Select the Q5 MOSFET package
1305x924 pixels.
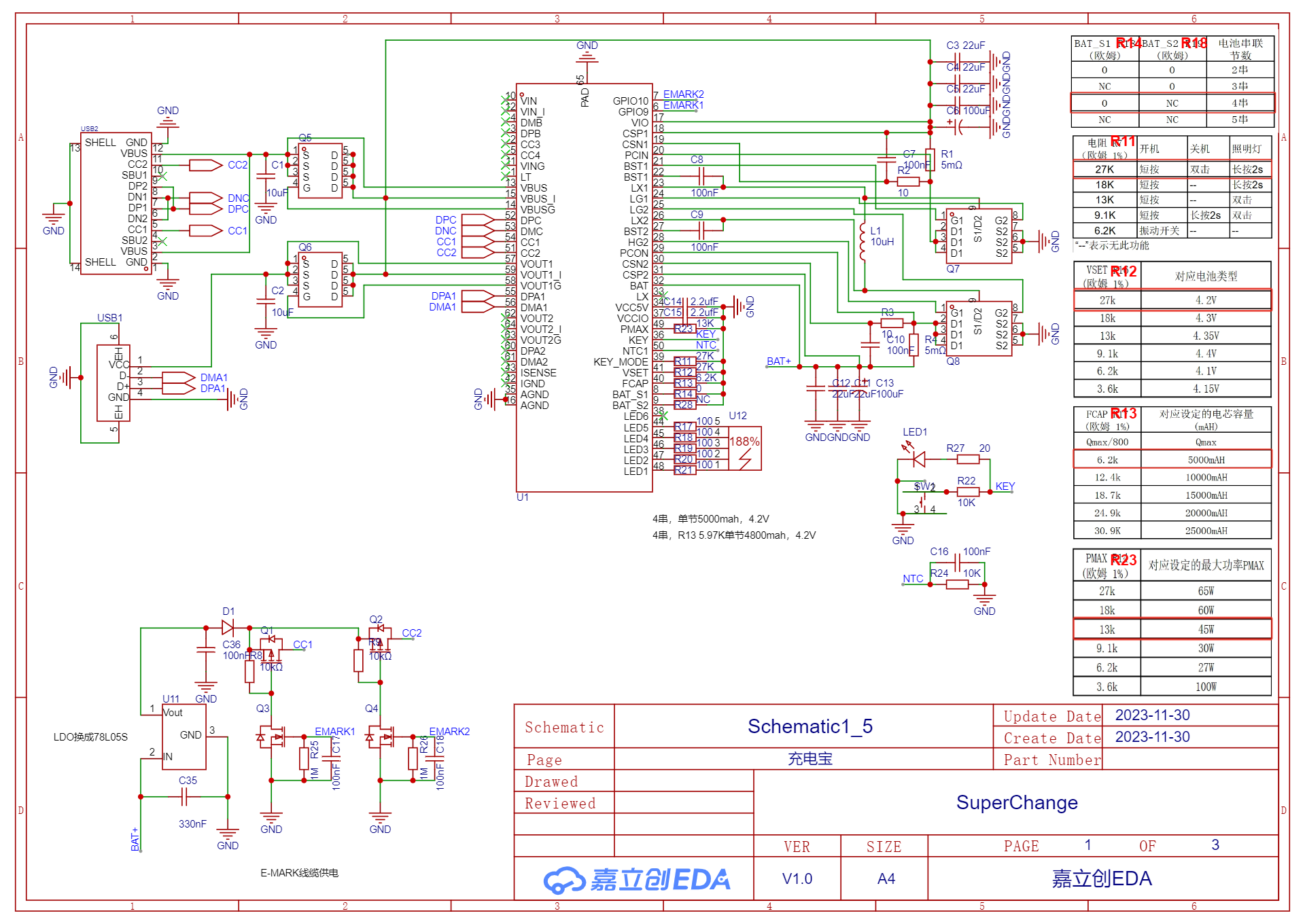click(320, 171)
